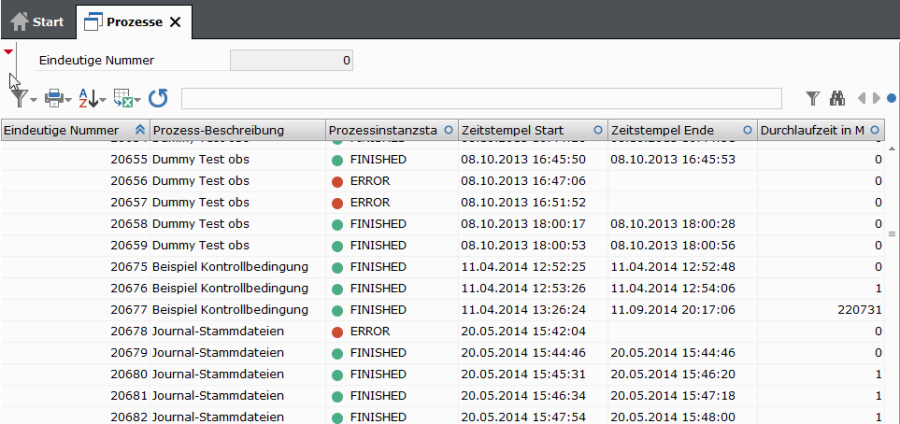The height and width of the screenshot is (424, 900).
Task: Sort by Prozess-Beschreibung column header
Action: click(x=238, y=130)
